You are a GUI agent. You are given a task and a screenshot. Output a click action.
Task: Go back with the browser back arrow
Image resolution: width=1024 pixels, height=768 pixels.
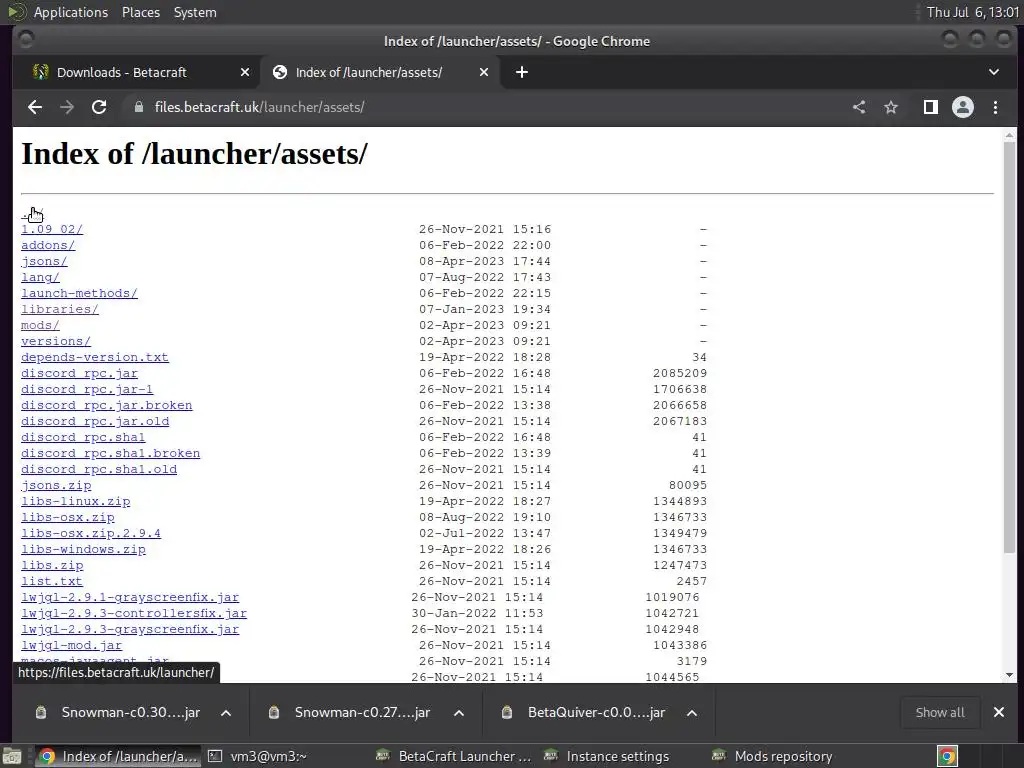35,107
